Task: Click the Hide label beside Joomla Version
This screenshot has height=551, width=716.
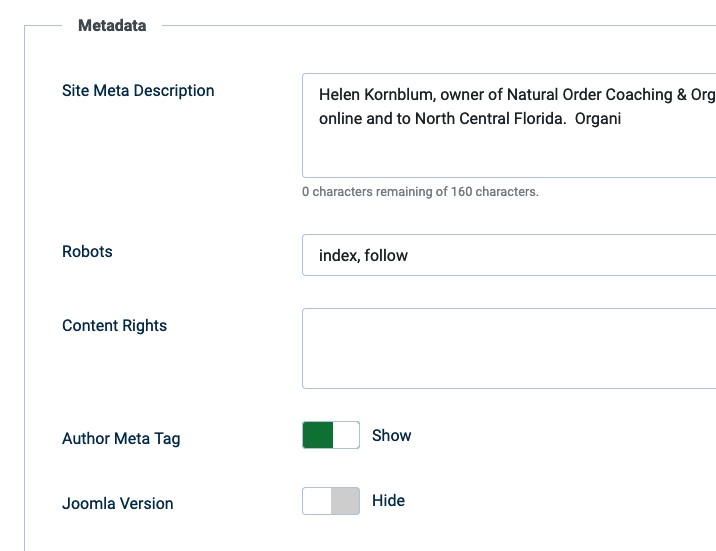Action: coord(388,500)
